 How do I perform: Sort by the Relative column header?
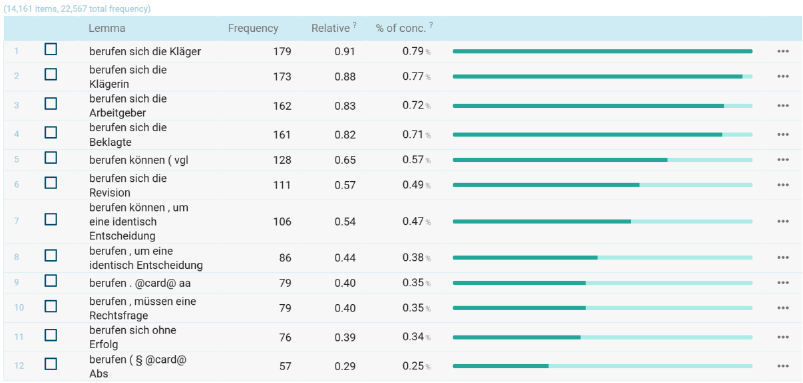[x=331, y=29]
